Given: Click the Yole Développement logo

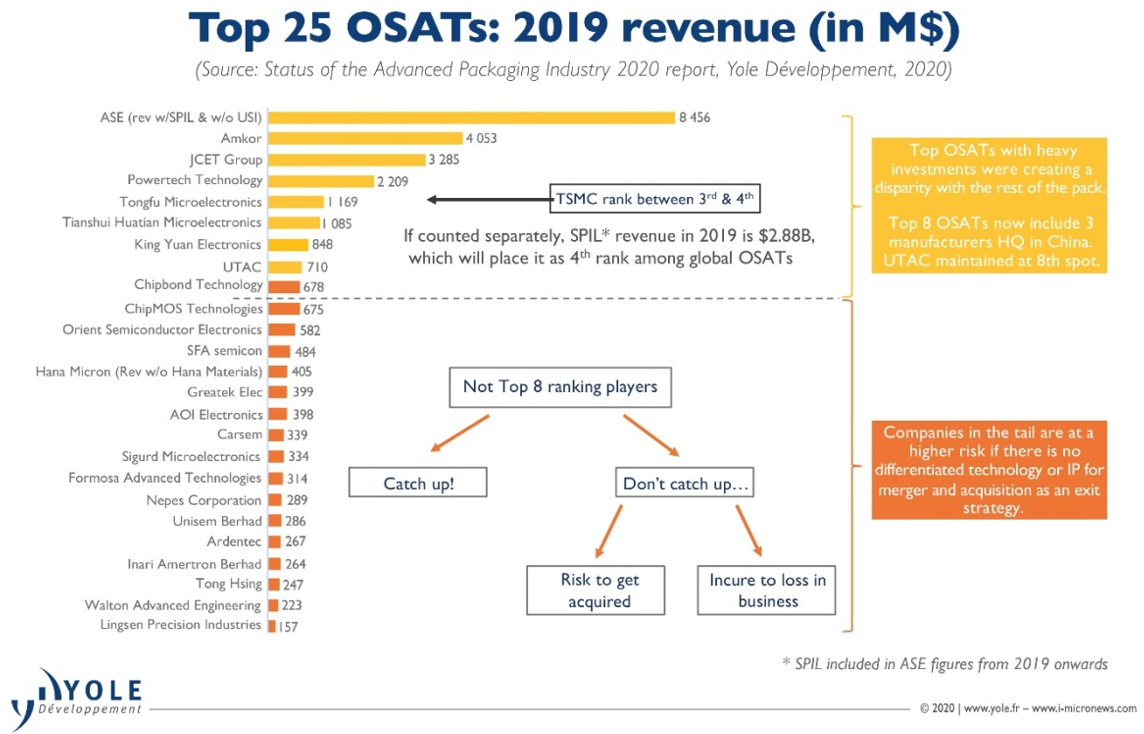Looking at the screenshot, I should click(76, 698).
